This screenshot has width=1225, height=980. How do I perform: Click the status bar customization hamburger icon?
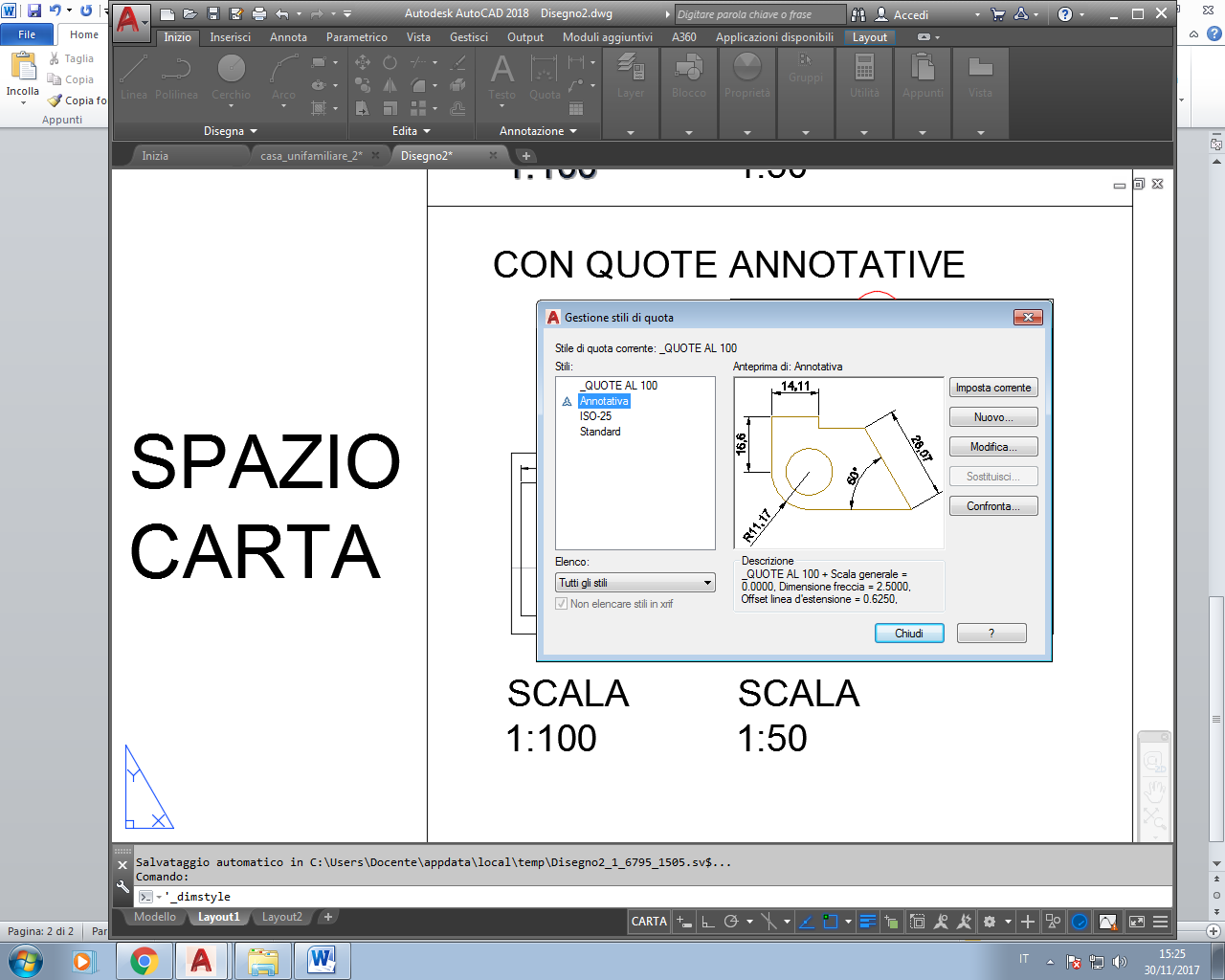click(x=1160, y=922)
